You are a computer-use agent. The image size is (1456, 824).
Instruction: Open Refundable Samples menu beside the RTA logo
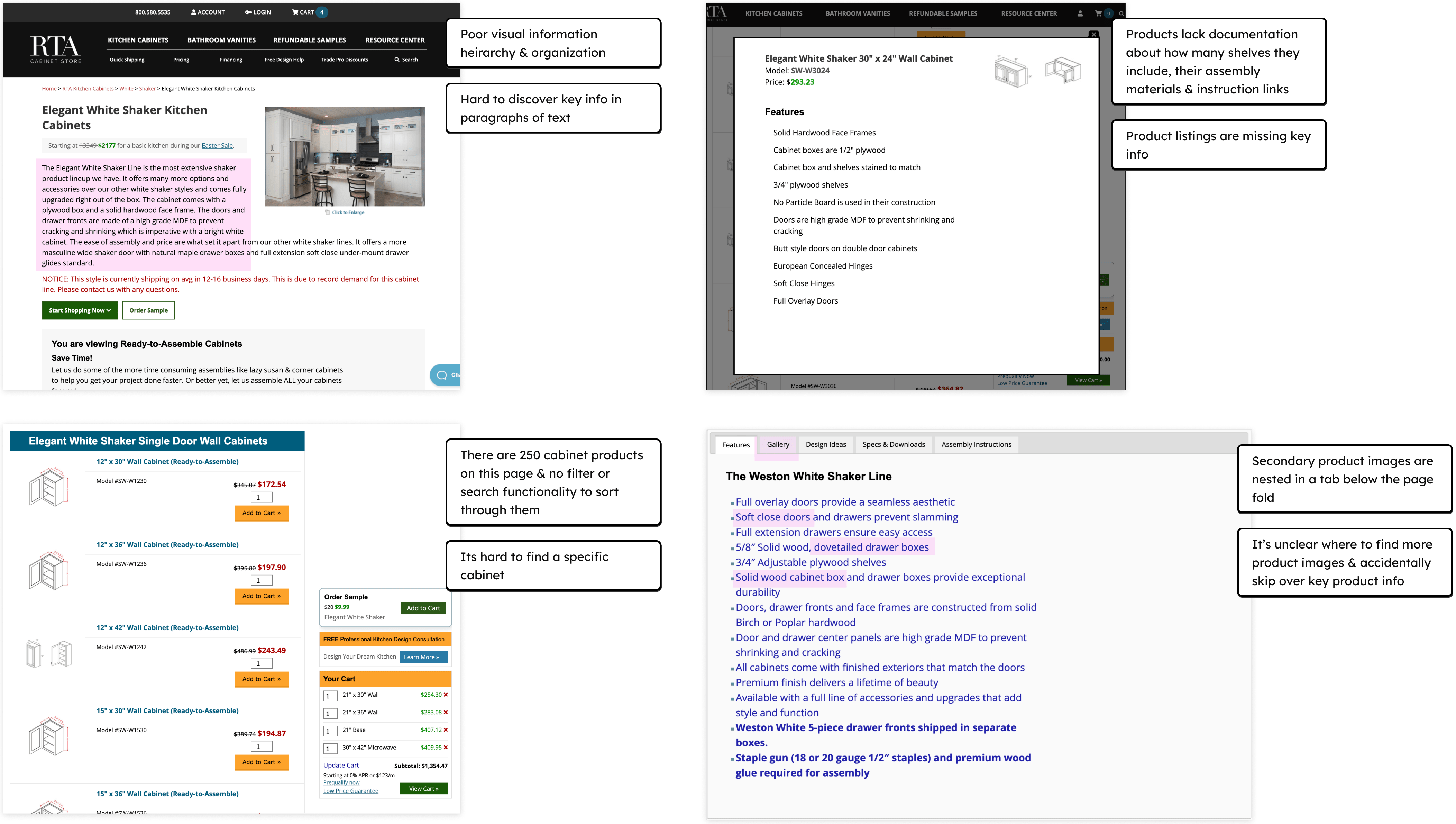[x=309, y=40]
